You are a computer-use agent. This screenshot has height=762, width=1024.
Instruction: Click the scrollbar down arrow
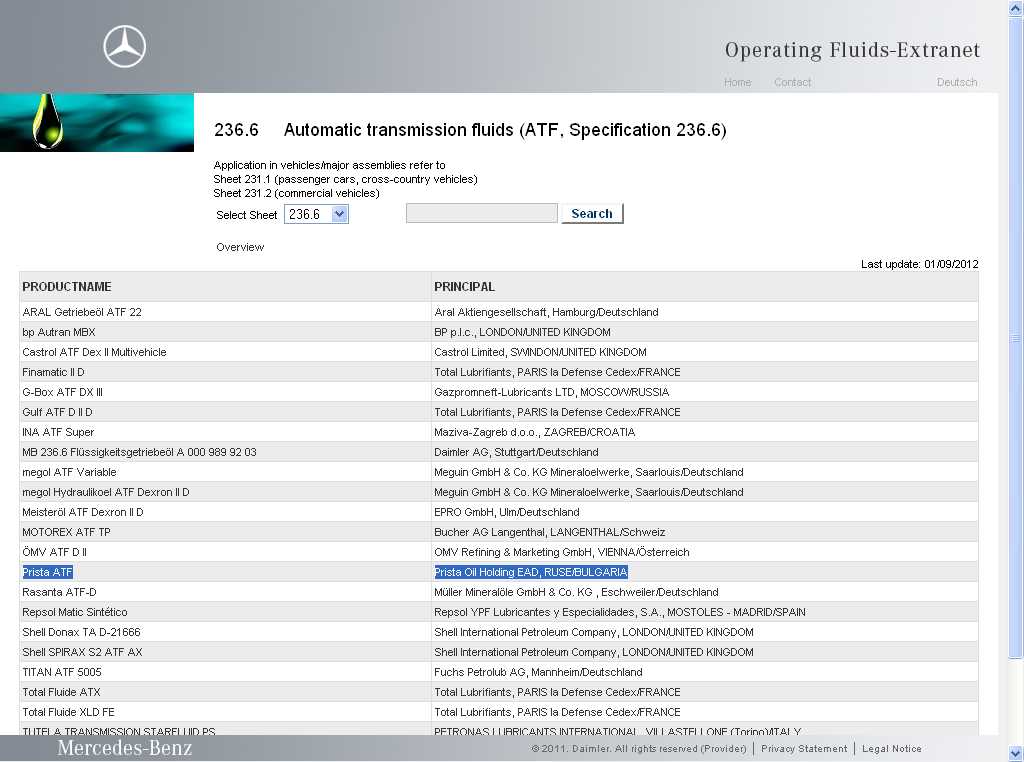point(1016,753)
